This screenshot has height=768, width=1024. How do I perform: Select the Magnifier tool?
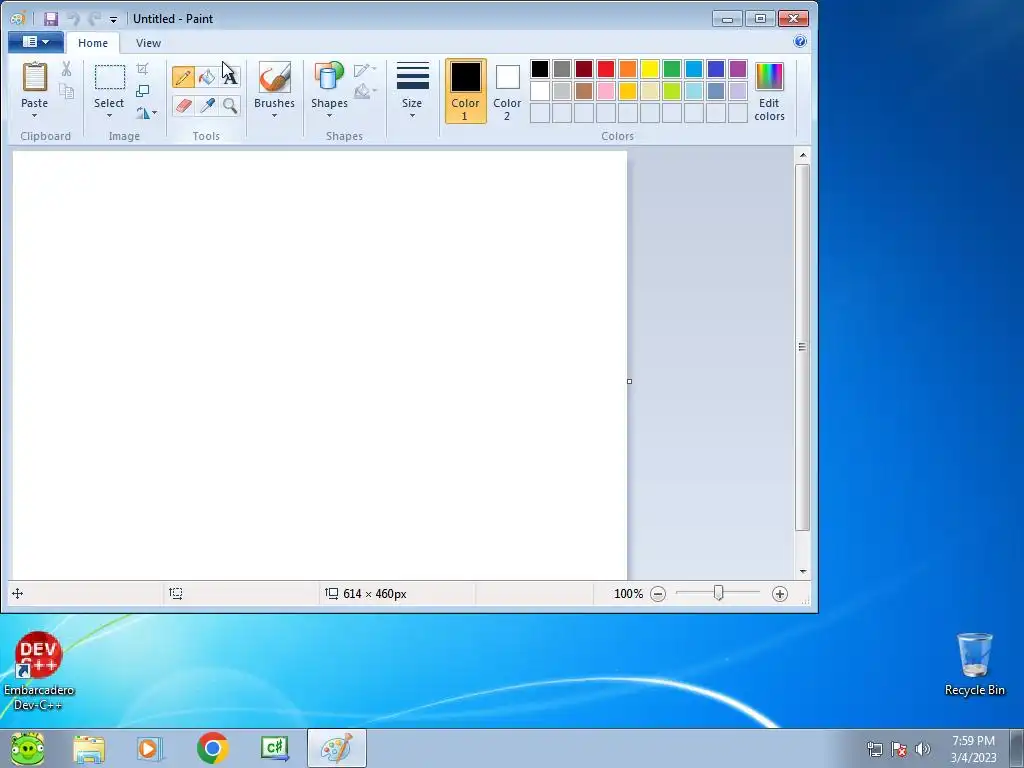click(230, 106)
